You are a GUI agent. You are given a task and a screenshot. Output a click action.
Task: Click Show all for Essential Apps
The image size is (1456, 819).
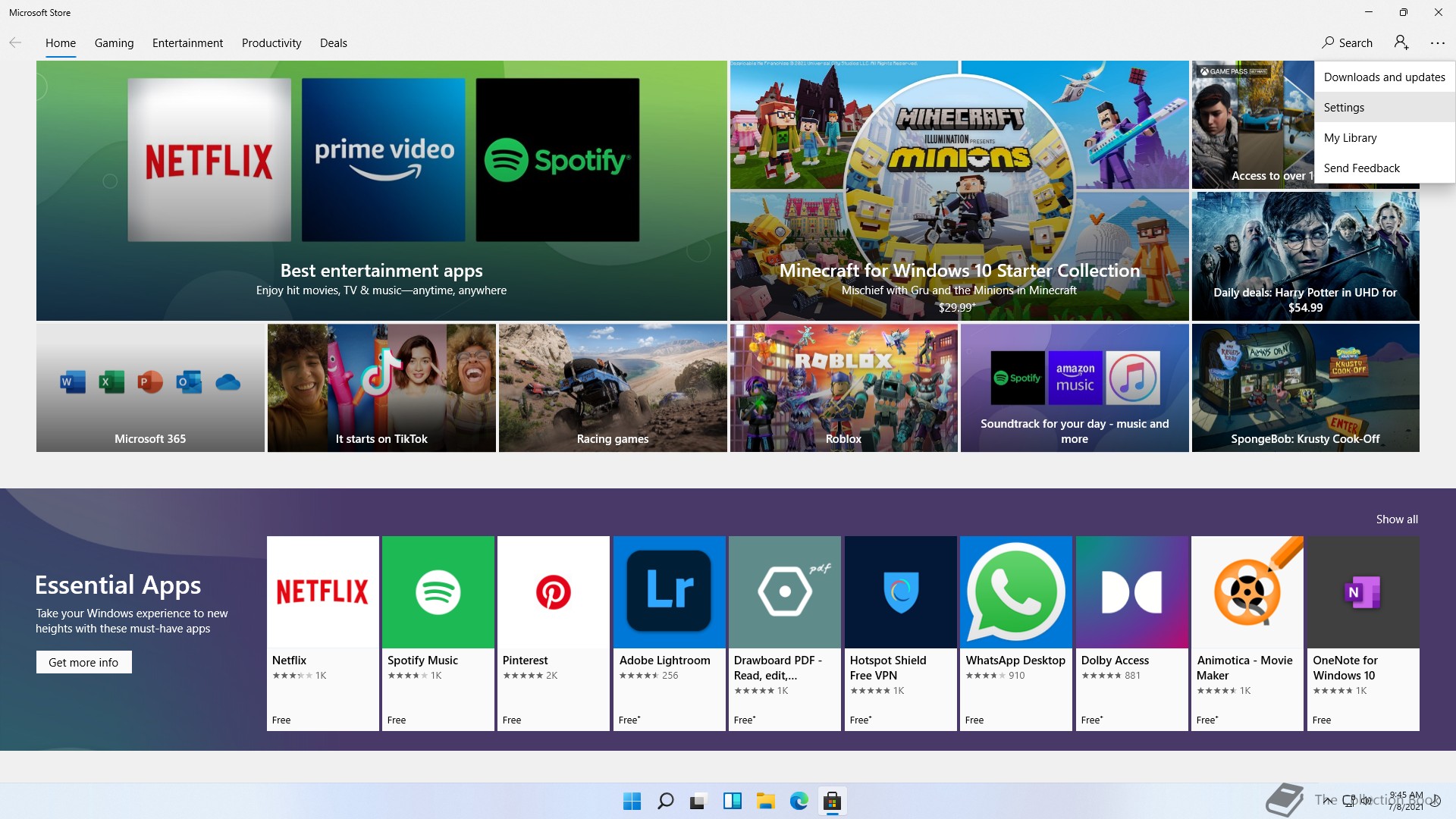[x=1397, y=519]
